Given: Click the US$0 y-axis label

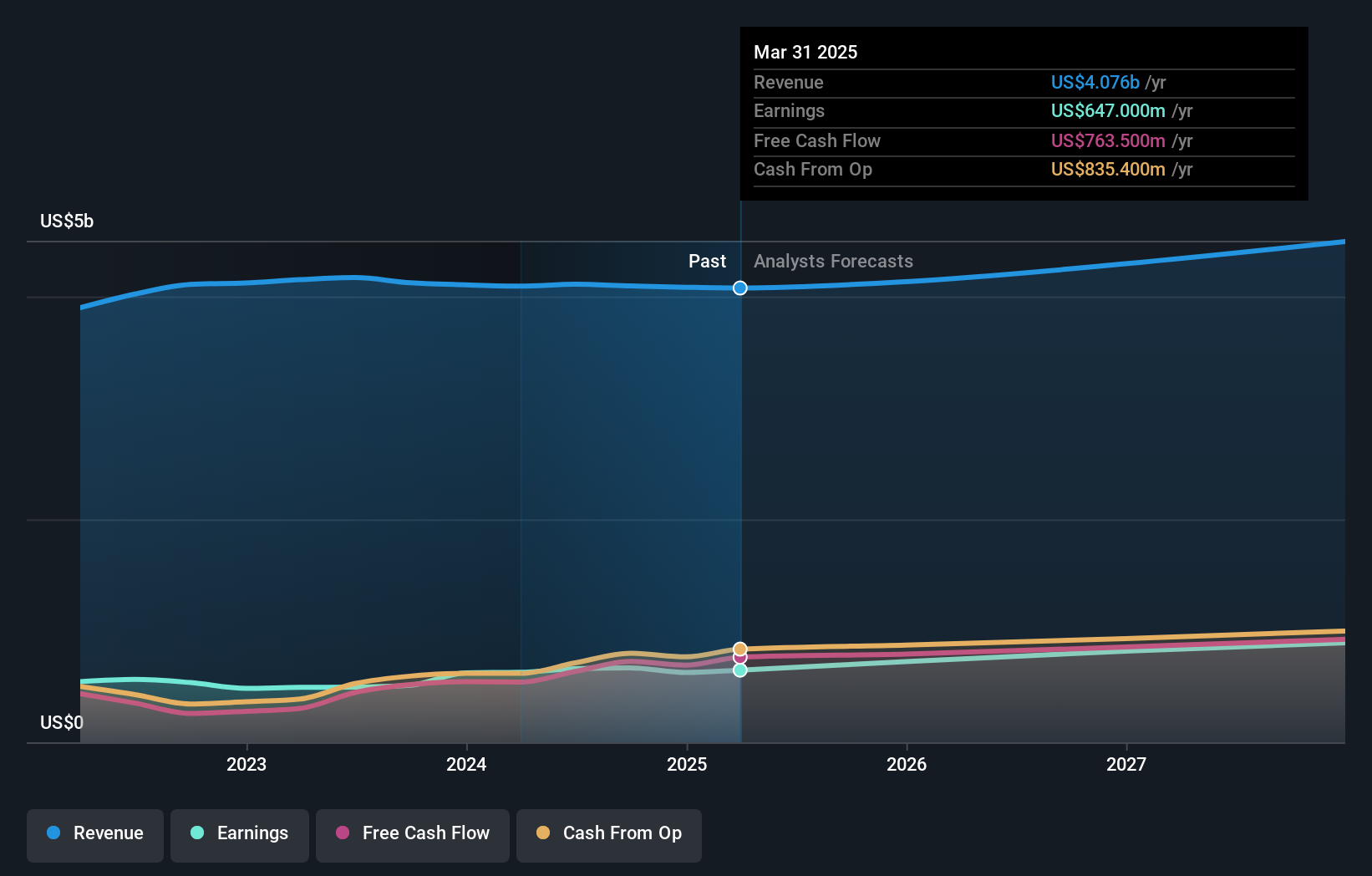Looking at the screenshot, I should pos(62,723).
